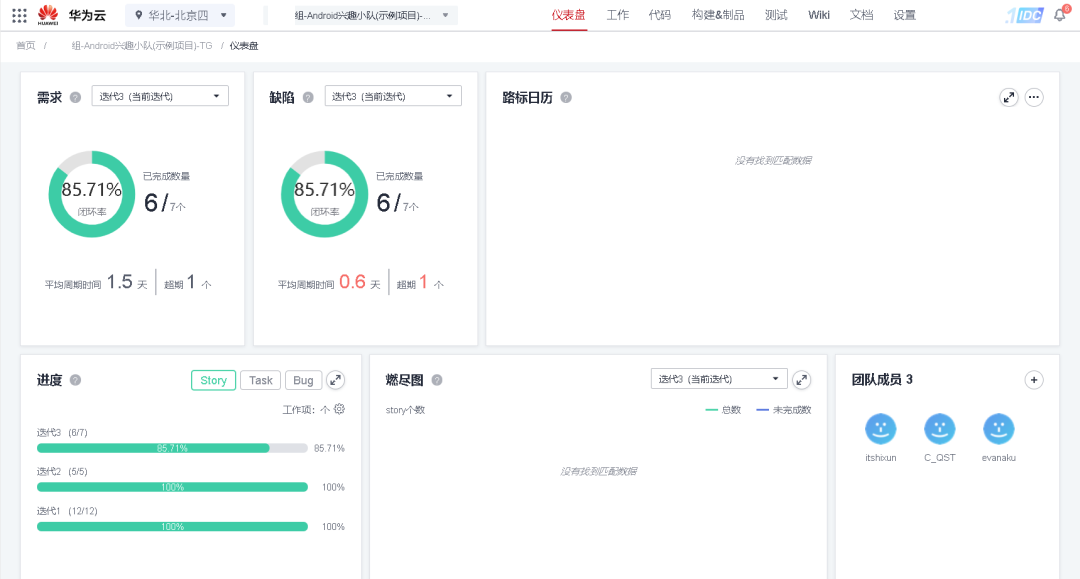This screenshot has width=1080, height=579.
Task: Click help icon next to 燃尽图
Action: point(437,380)
